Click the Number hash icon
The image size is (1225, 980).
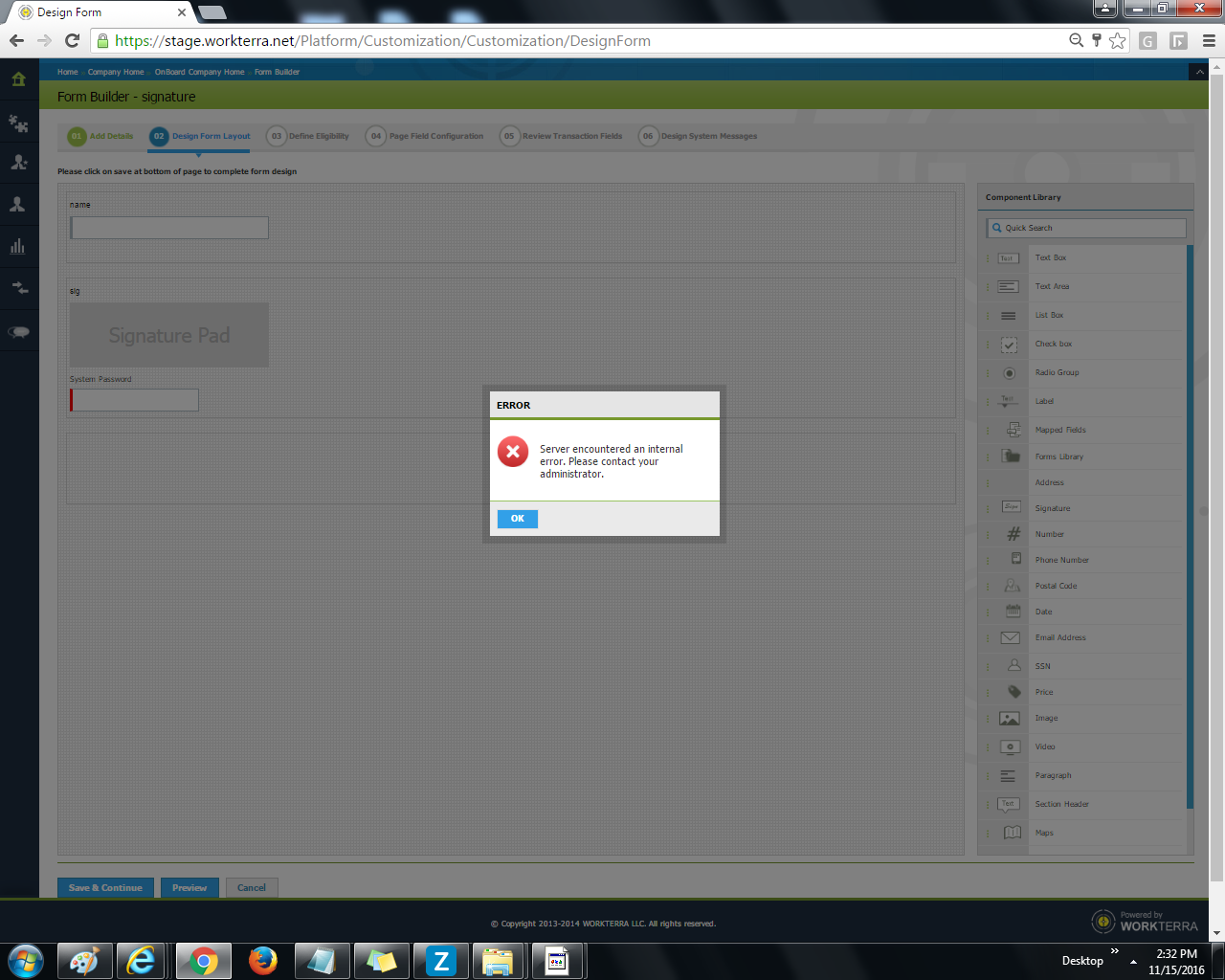coord(1013,534)
